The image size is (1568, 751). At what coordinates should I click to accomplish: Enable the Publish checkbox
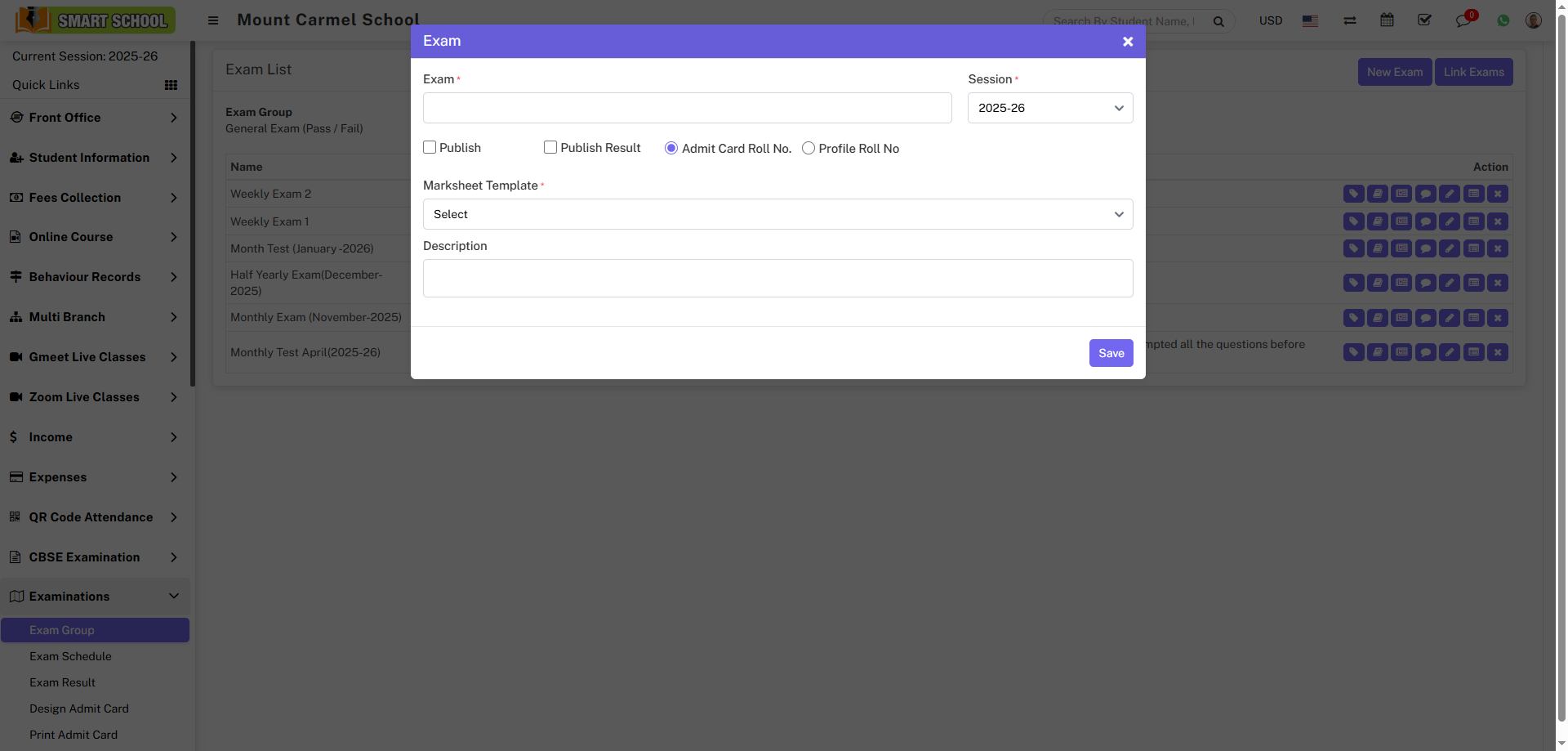(x=430, y=147)
